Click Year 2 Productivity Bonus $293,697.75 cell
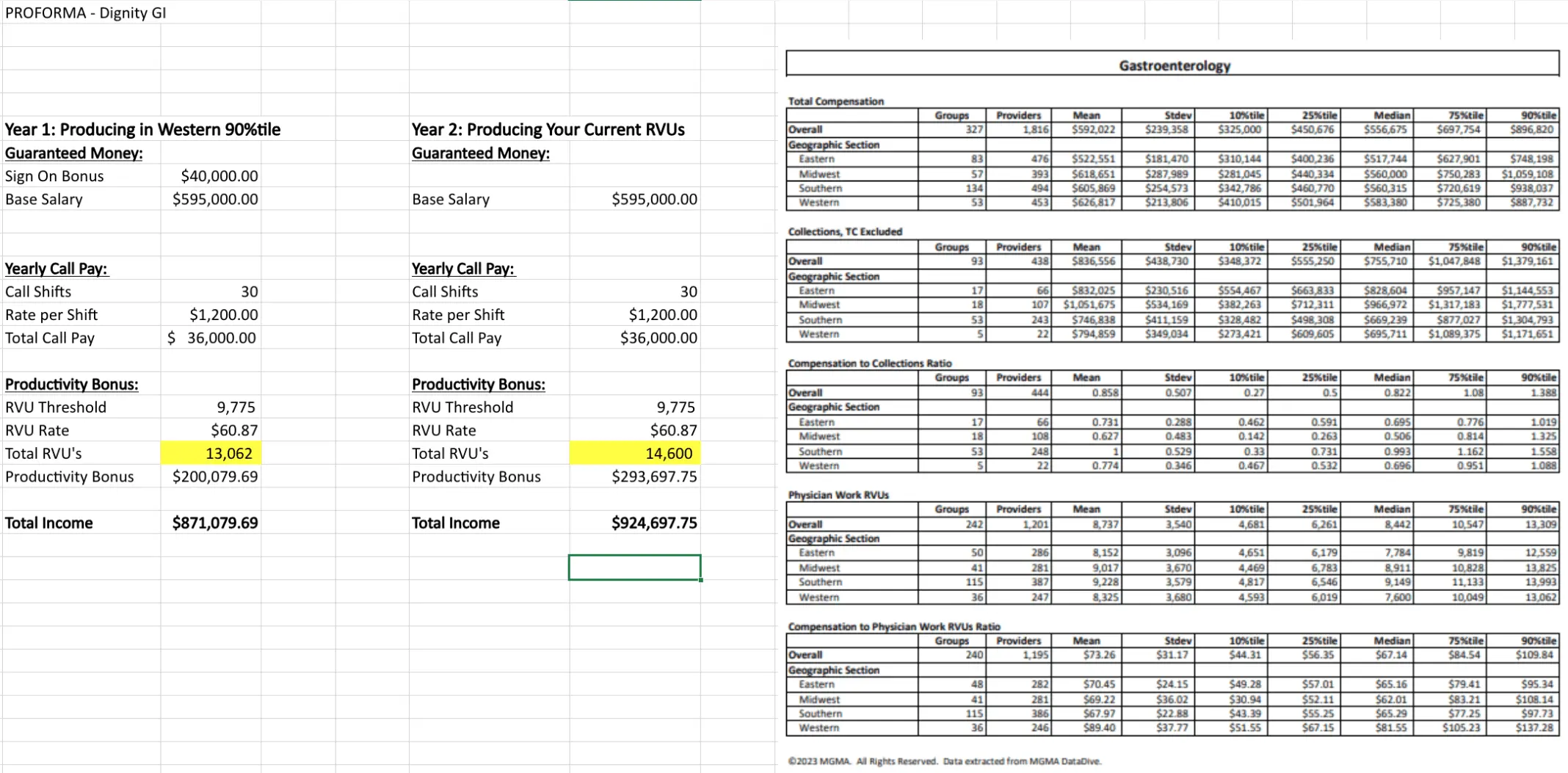 [x=653, y=476]
